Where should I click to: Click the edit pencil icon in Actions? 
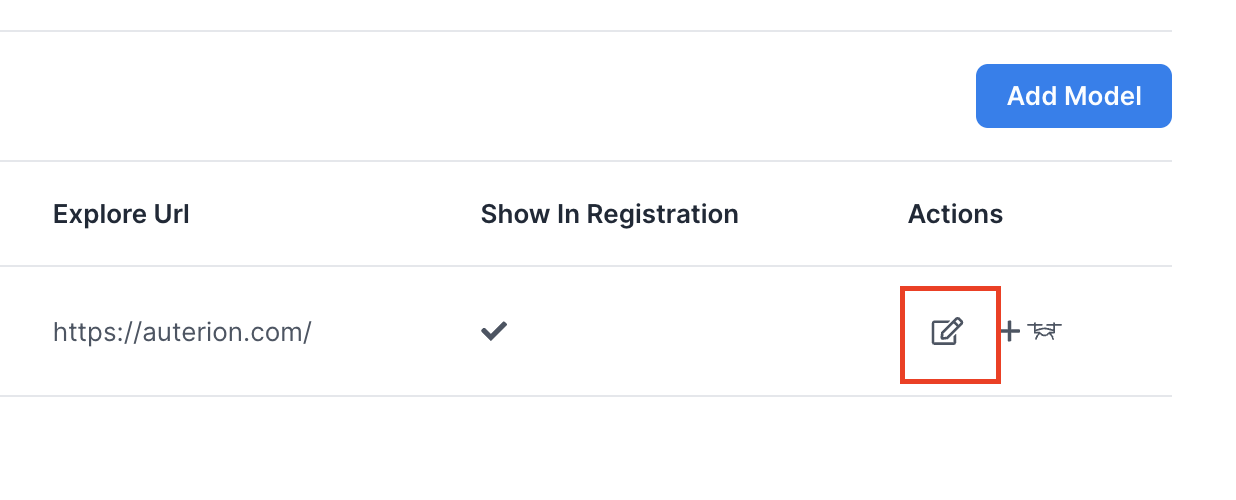947,332
